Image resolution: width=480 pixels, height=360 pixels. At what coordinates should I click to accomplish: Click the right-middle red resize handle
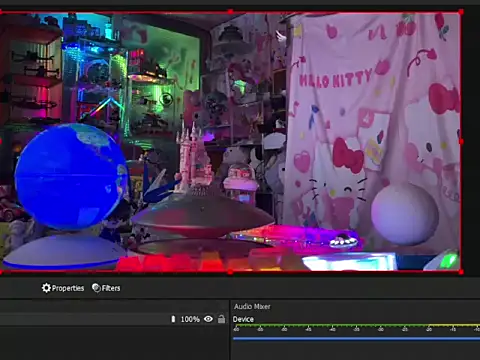pos(461,142)
